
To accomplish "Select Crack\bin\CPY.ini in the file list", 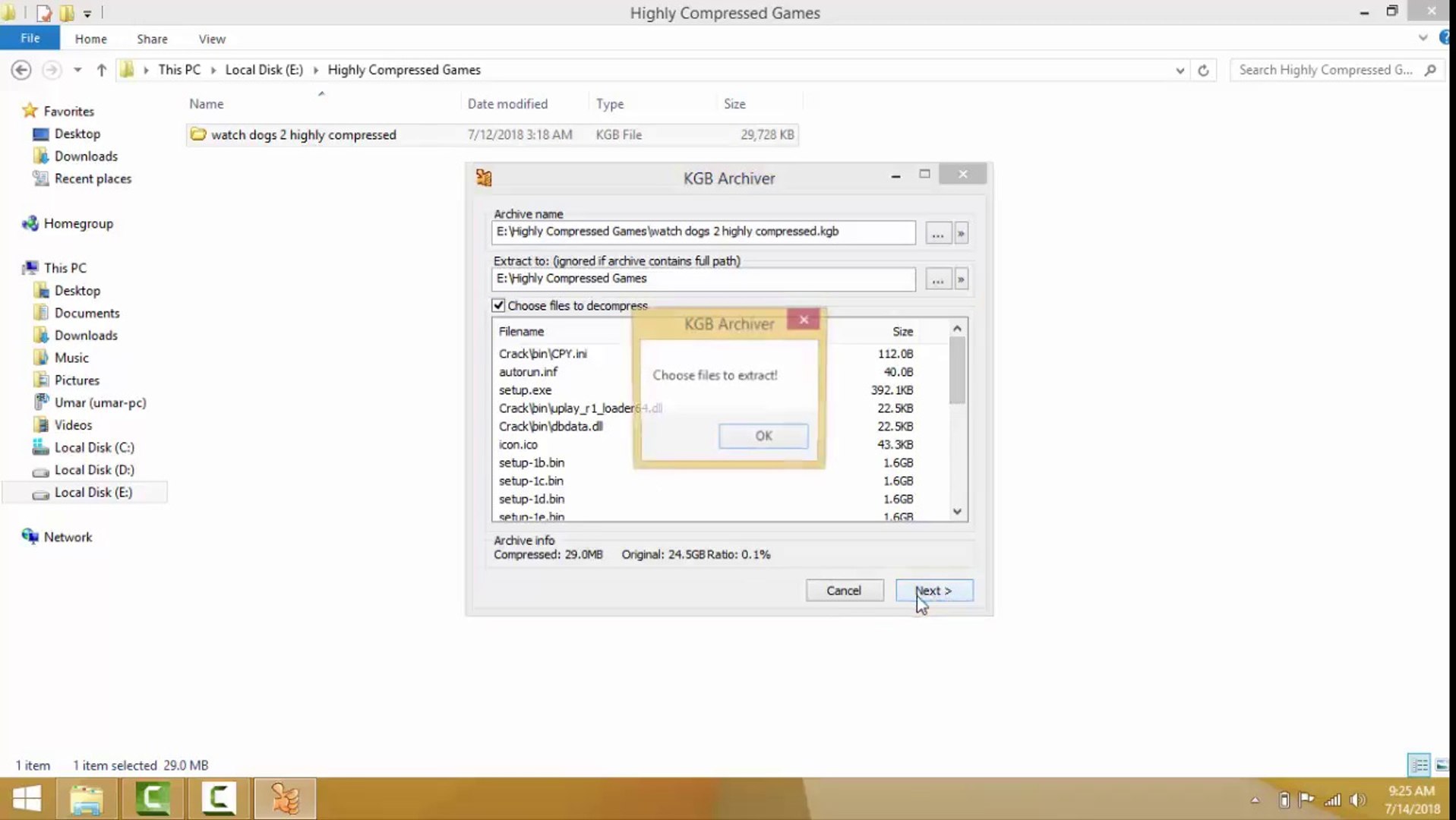I will tap(543, 354).
